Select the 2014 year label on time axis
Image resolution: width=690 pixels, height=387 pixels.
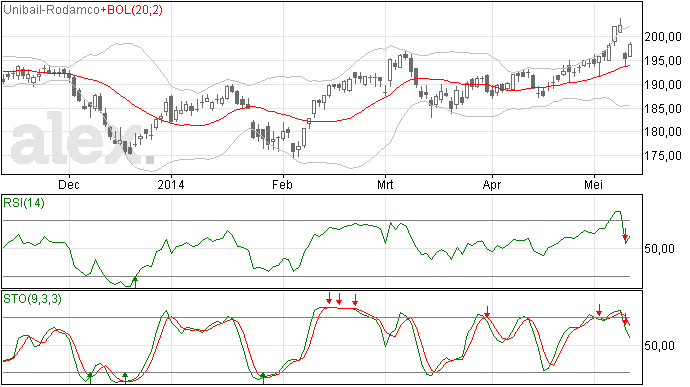(171, 184)
